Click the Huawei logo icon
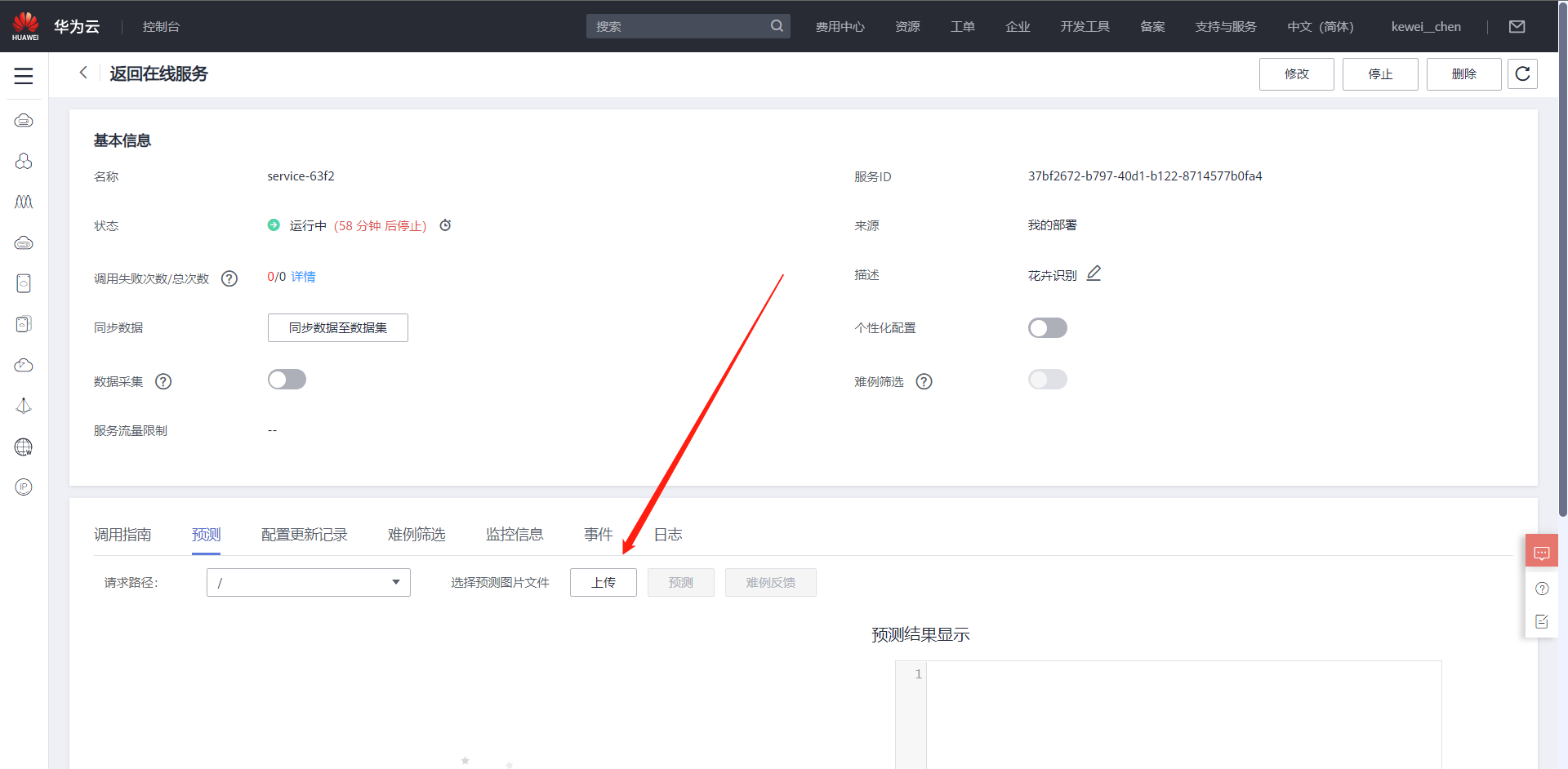The height and width of the screenshot is (769, 1568). (x=25, y=26)
